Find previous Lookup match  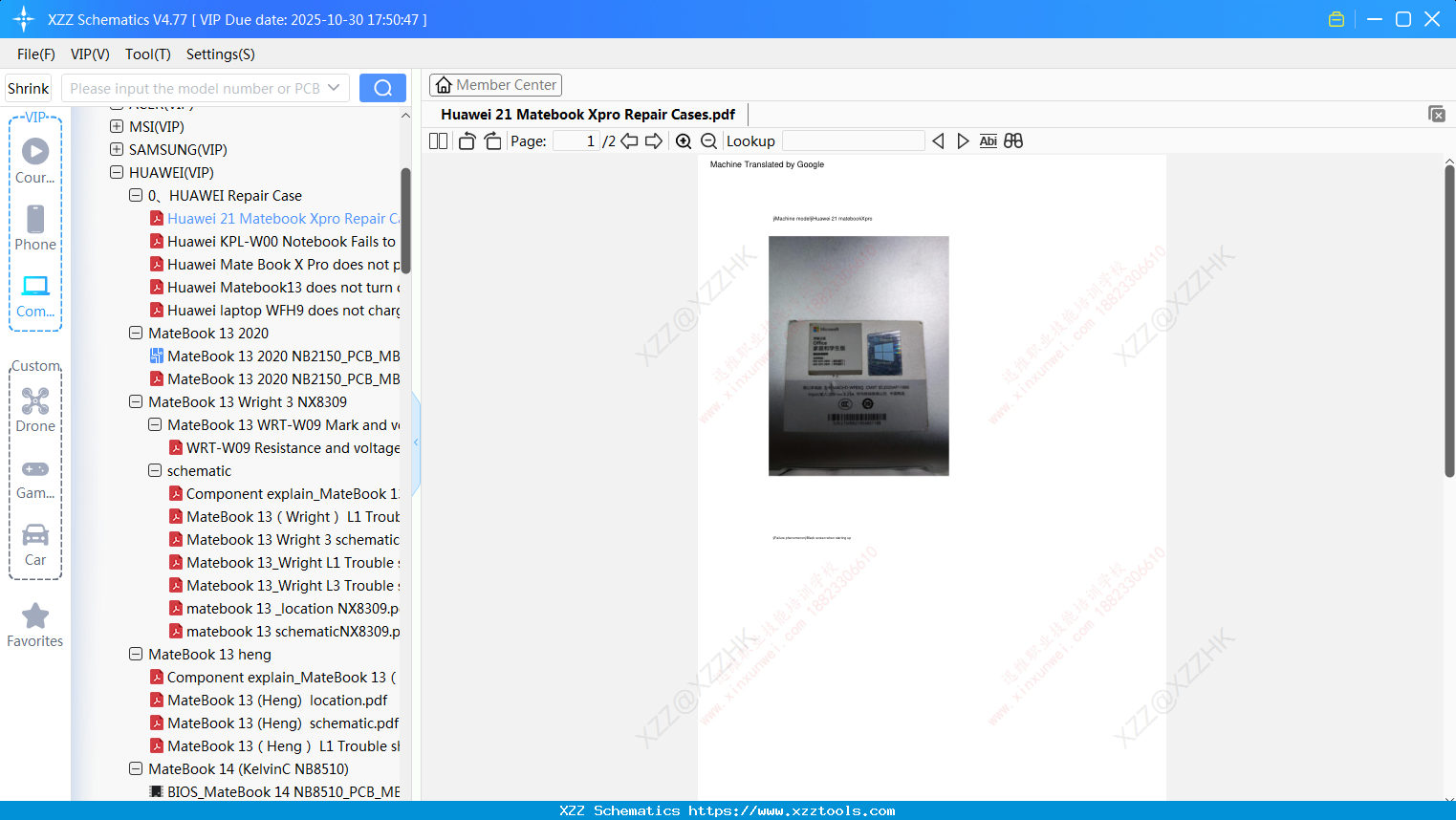point(938,141)
